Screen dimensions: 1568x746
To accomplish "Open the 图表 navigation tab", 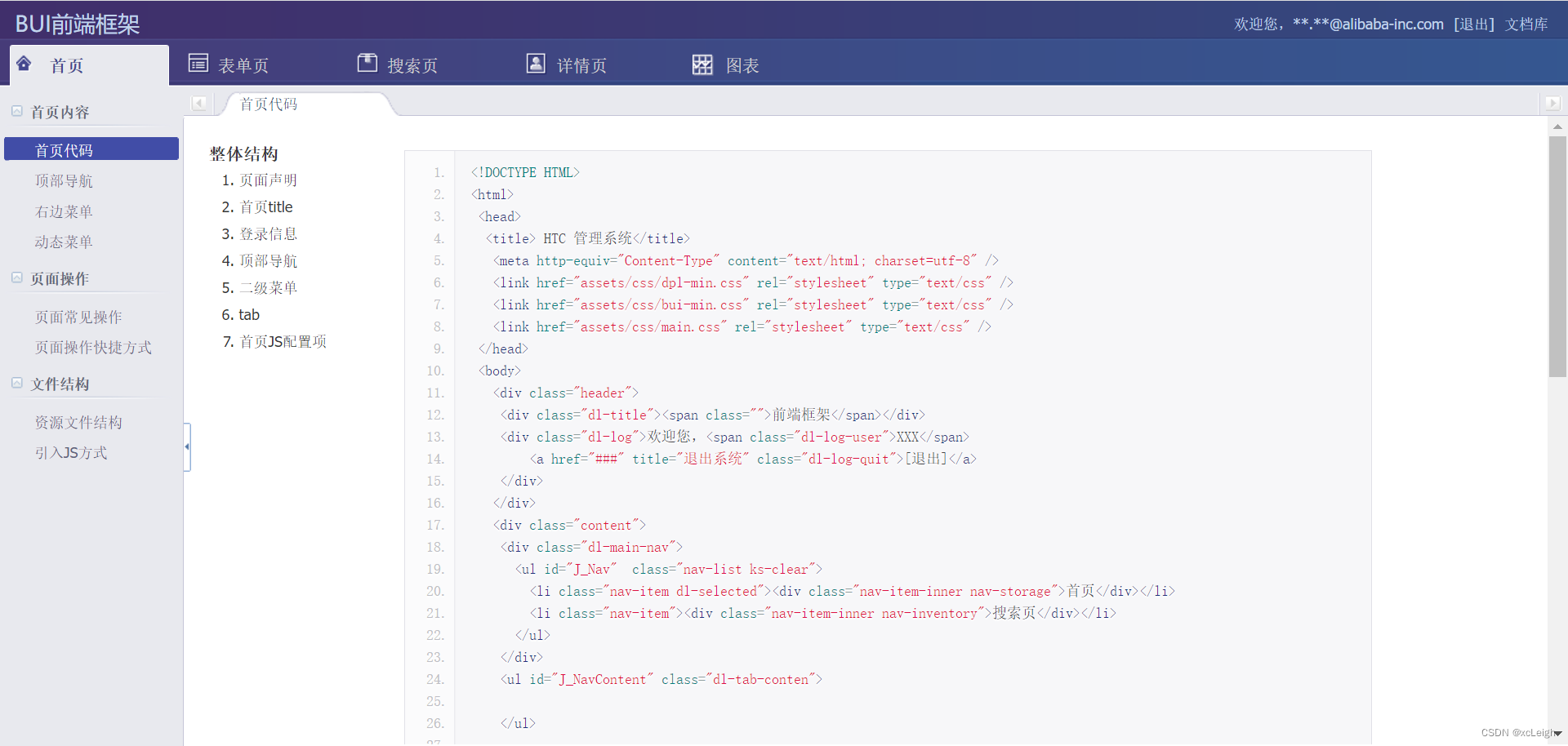I will [742, 65].
